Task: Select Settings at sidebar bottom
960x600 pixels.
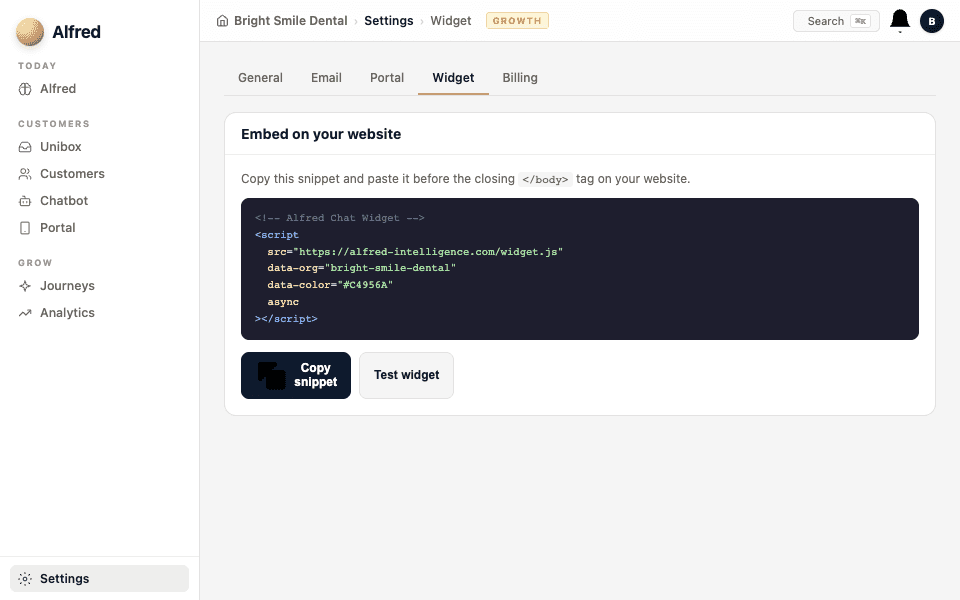Action: [x=100, y=579]
